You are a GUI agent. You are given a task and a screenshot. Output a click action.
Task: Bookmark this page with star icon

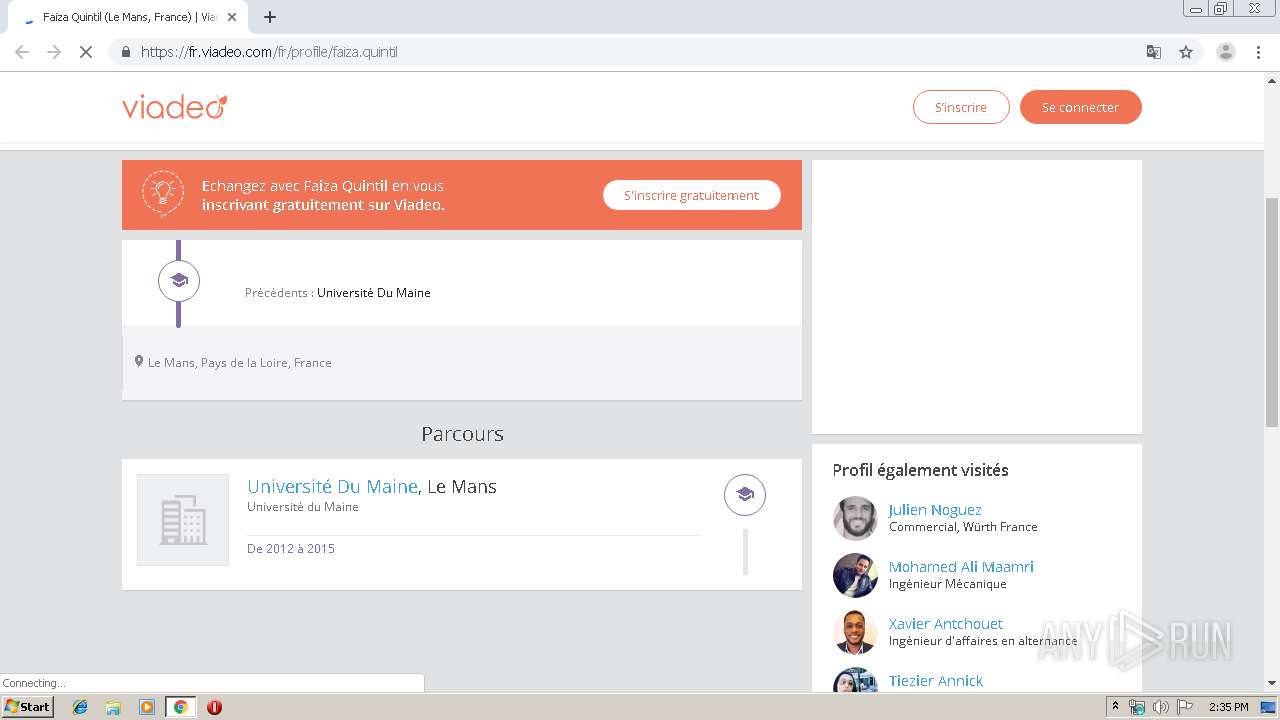click(1186, 52)
